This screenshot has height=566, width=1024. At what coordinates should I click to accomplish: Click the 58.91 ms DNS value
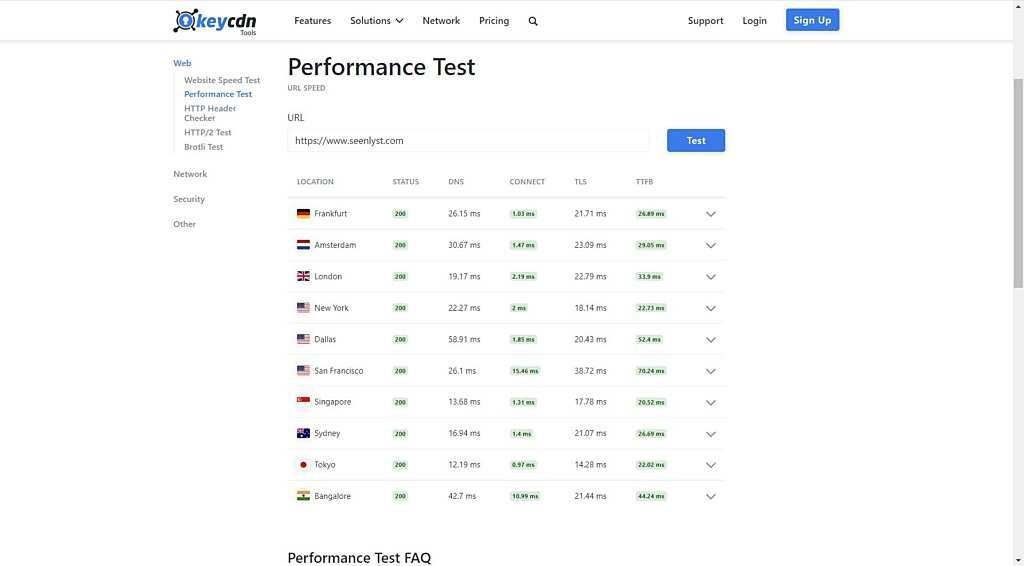(464, 339)
